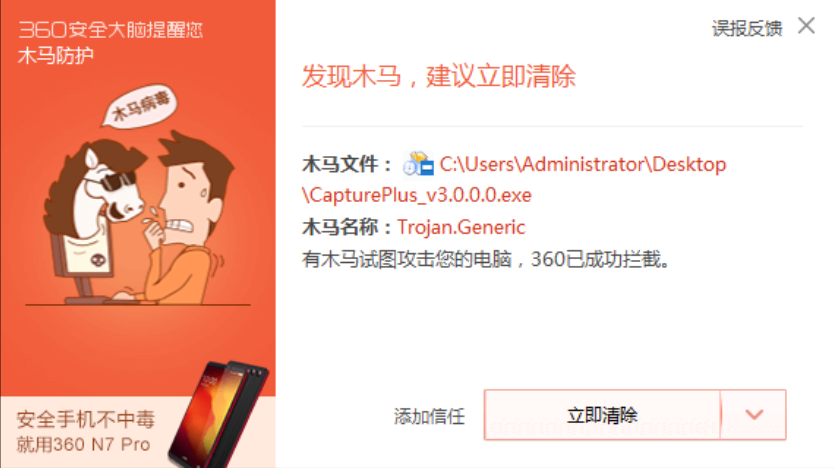Viewport: 834px width, 468px height.
Task: Click the 立即清除 button
Action: tap(602, 415)
